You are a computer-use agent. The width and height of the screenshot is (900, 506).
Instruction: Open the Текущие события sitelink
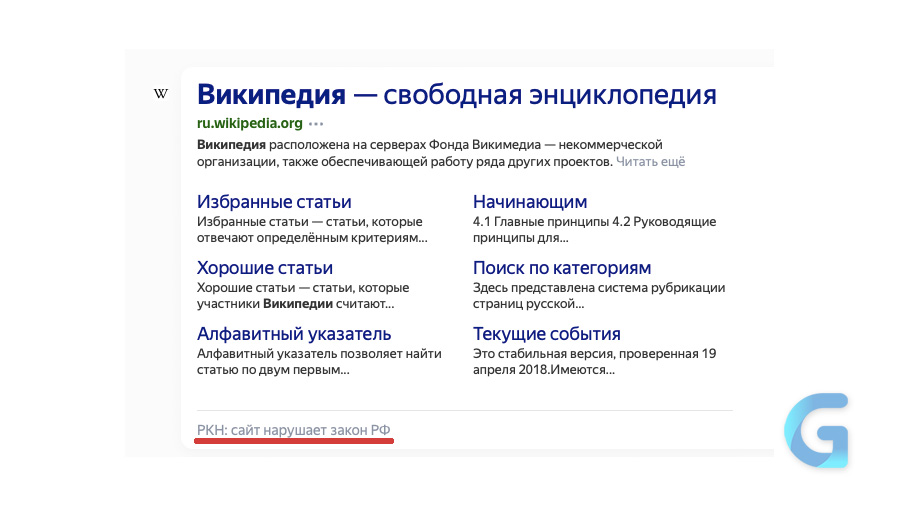(547, 334)
